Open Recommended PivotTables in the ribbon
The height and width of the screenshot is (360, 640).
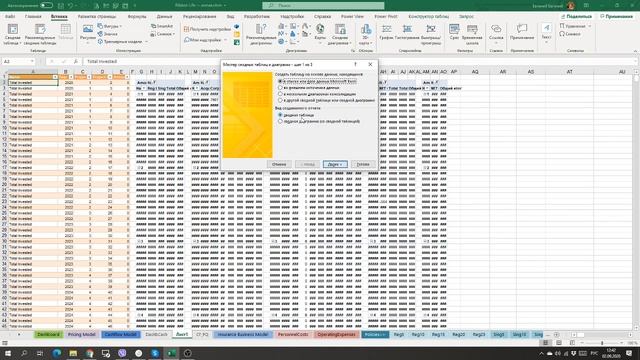click(x=40, y=34)
